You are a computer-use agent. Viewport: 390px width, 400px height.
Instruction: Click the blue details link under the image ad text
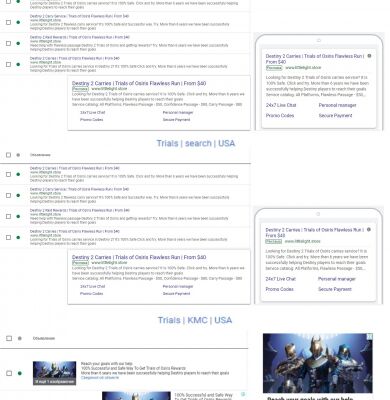95,378
